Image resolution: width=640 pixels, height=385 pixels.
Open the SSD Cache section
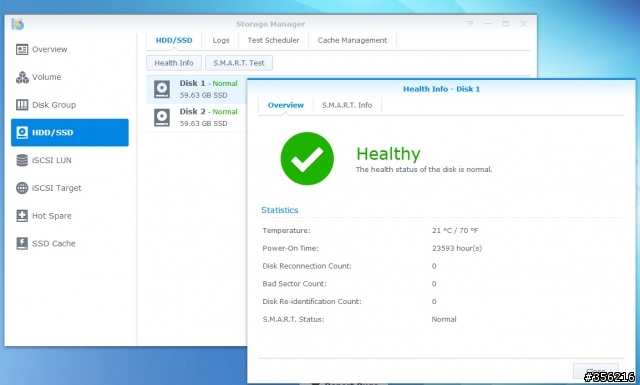pyautogui.click(x=69, y=244)
